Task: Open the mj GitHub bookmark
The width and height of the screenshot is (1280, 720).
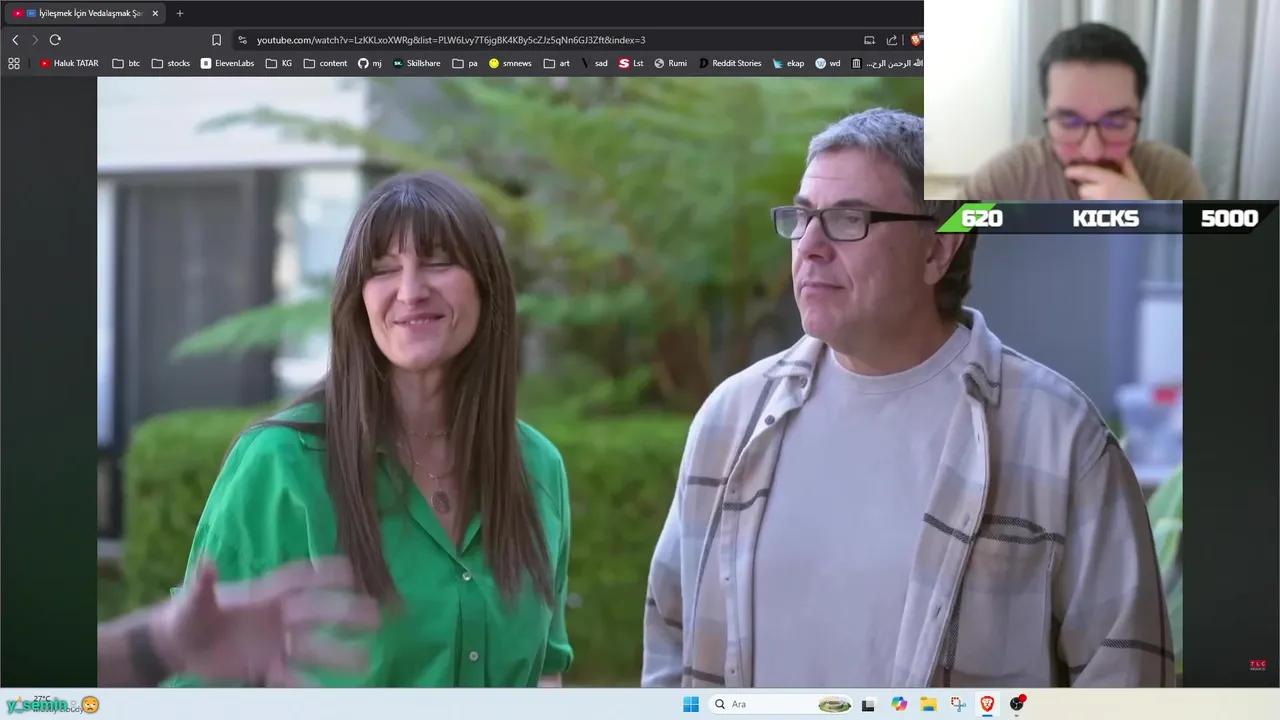Action: click(x=370, y=63)
